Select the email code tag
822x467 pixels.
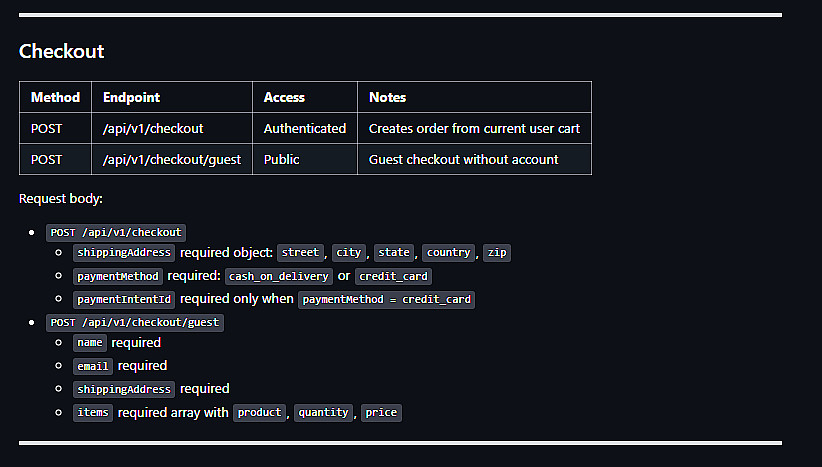coord(92,366)
